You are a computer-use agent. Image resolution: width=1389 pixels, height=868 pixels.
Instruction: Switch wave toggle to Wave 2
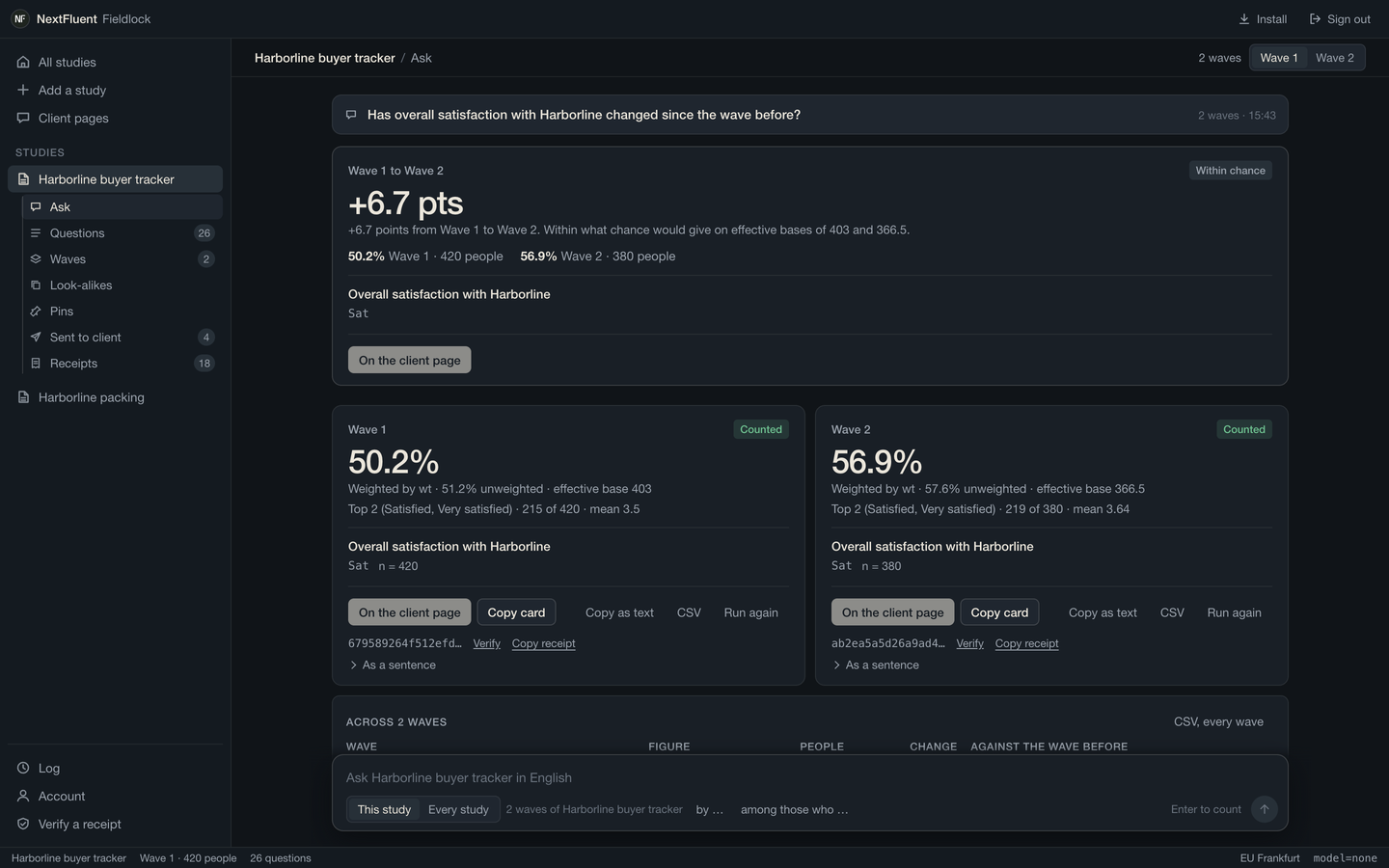1335,58
